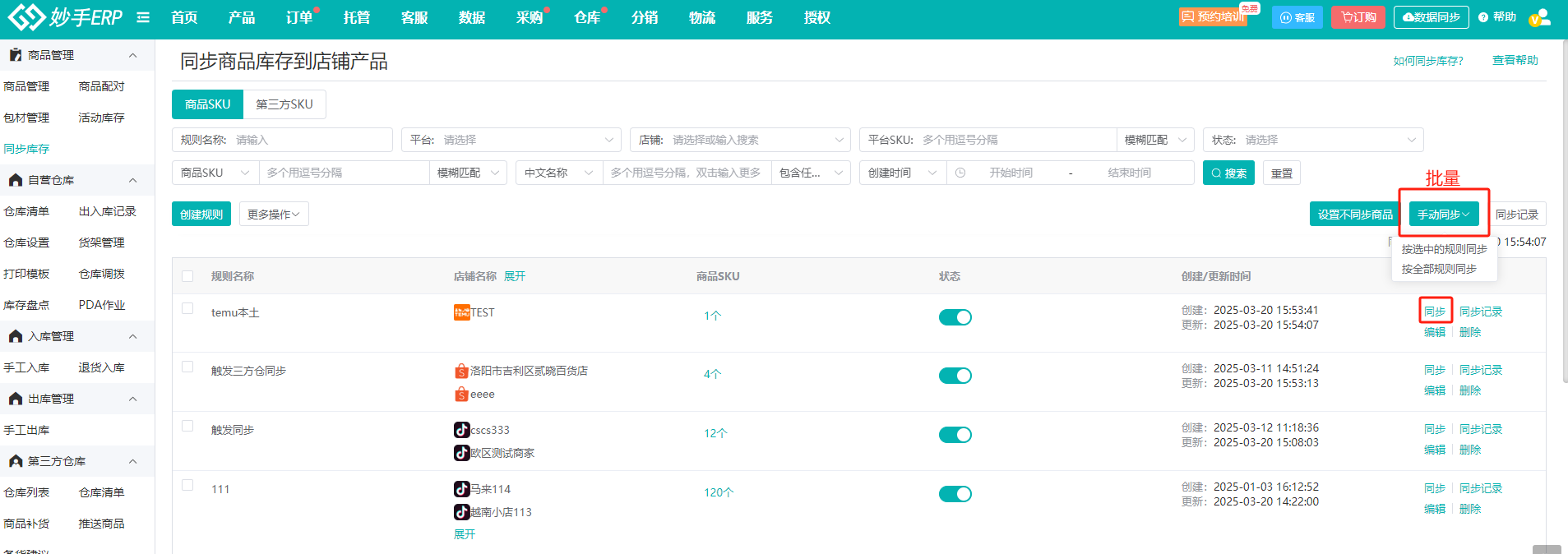
Task: Click the 数据同步 cloud button
Action: 1431,17
